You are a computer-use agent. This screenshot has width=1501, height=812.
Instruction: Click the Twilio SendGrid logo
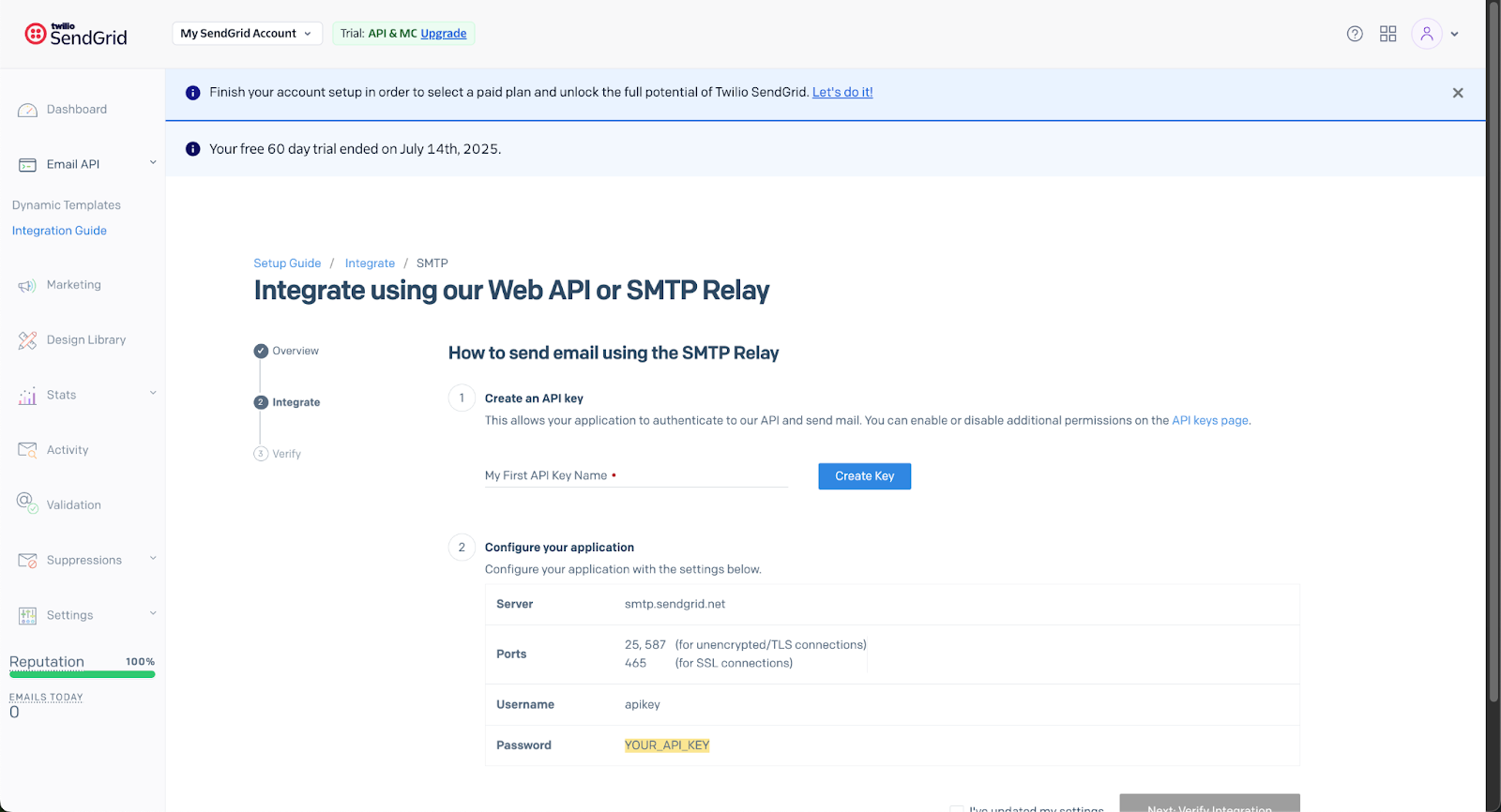pyautogui.click(x=76, y=34)
